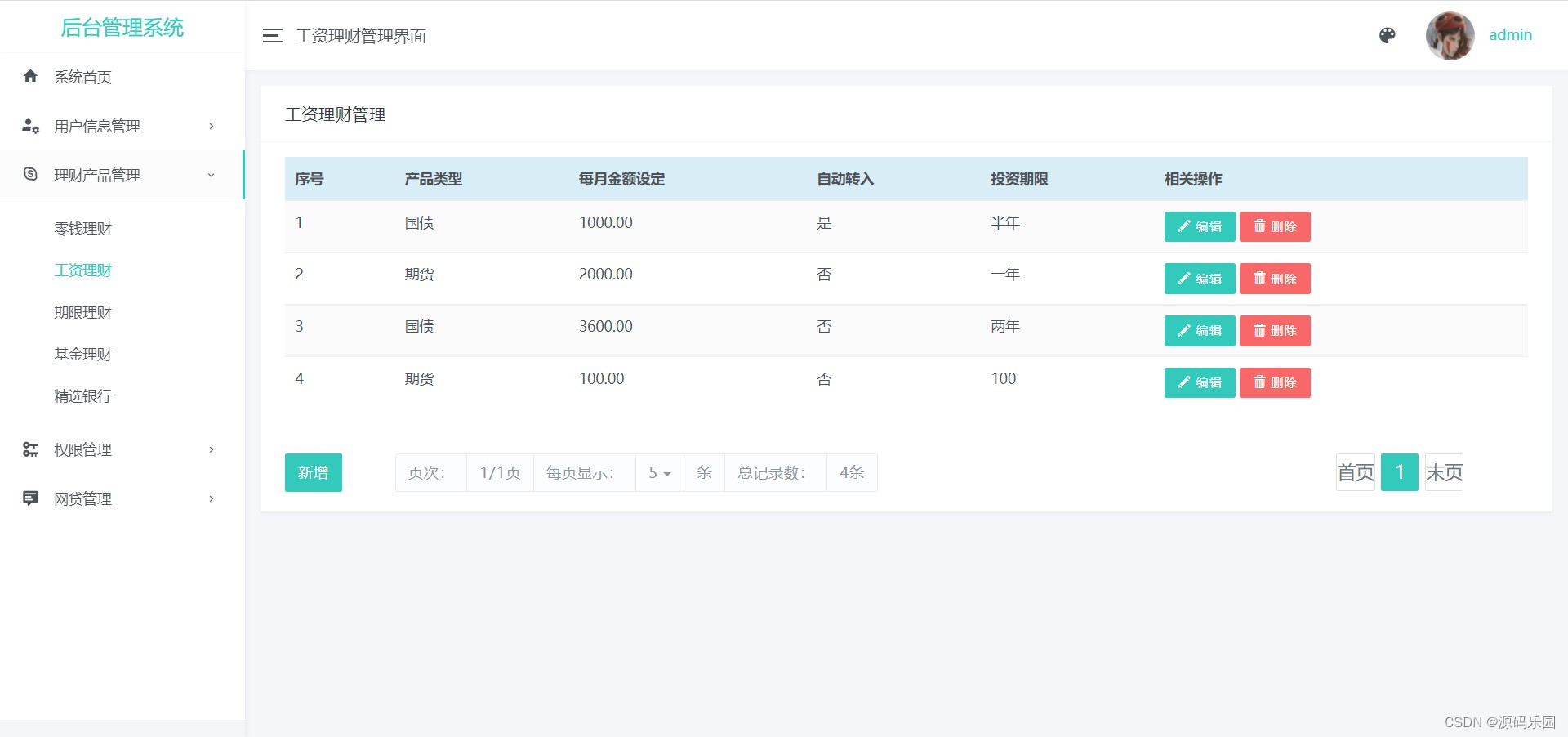
Task: Click the admin avatar in top right
Action: coord(1450,36)
